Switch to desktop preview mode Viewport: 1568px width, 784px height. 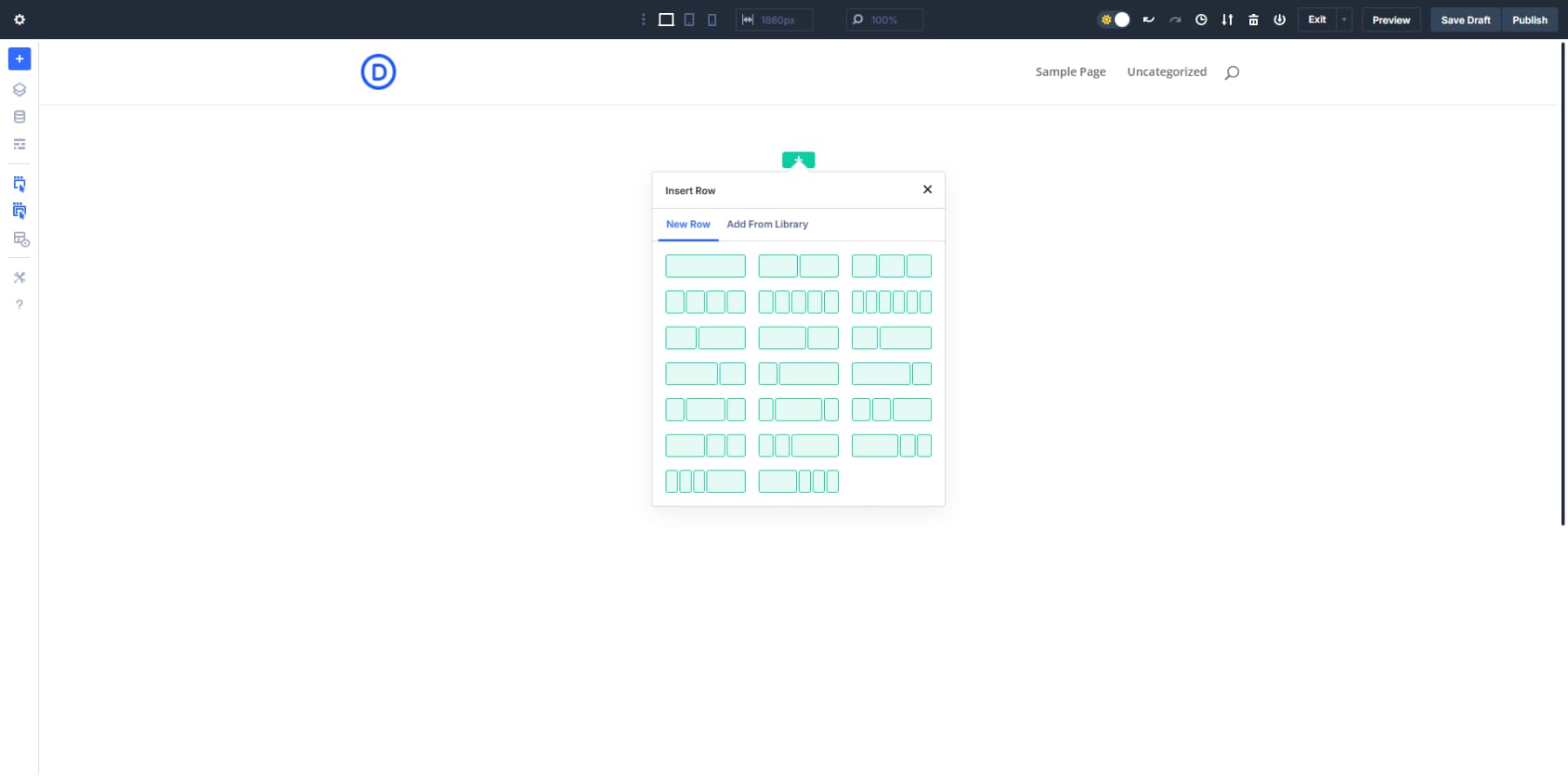(667, 19)
